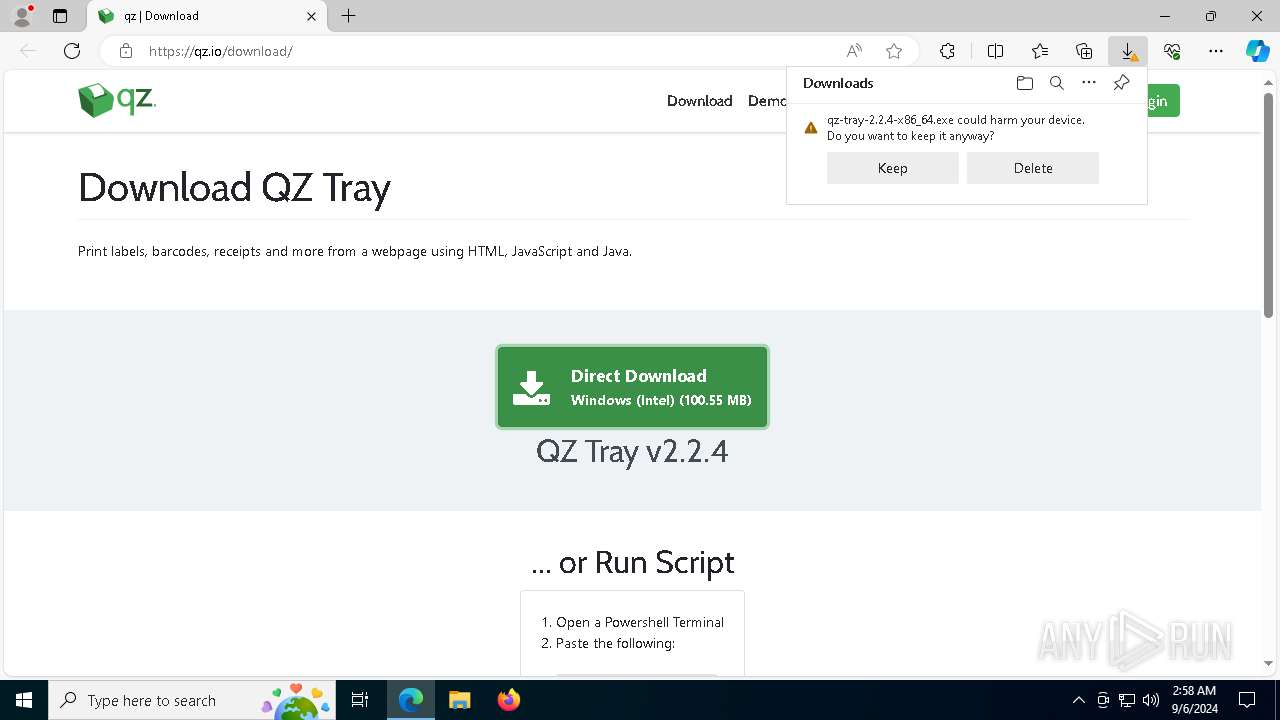Open more options in Downloads panel
This screenshot has width=1280, height=720.
tap(1089, 83)
